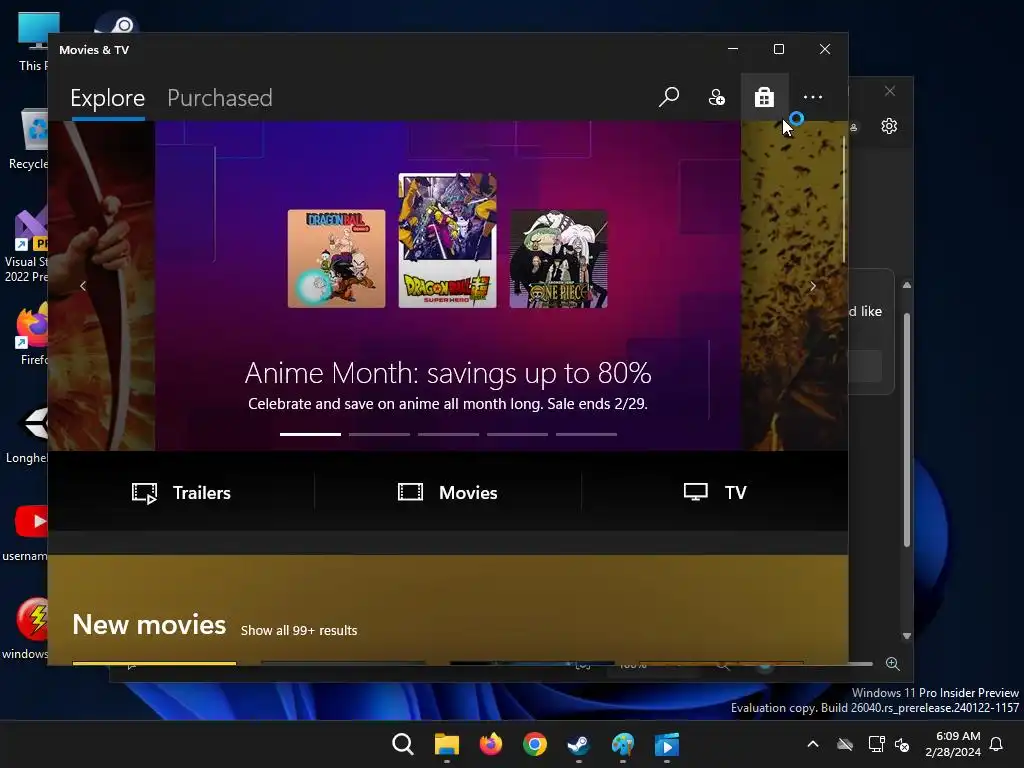The height and width of the screenshot is (768, 1024).
Task: Open the three-dot more options menu
Action: 812,97
